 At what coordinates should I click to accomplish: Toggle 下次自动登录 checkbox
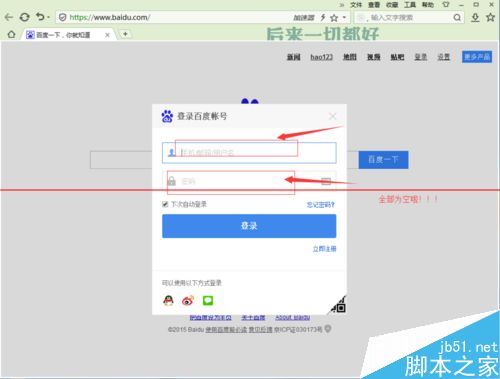165,204
